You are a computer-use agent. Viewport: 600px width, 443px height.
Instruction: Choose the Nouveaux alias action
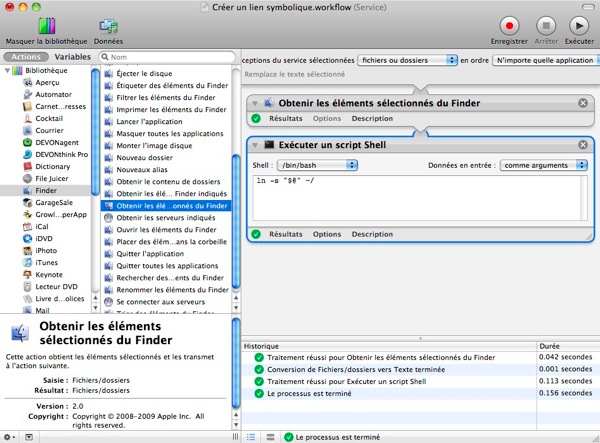[x=142, y=169]
